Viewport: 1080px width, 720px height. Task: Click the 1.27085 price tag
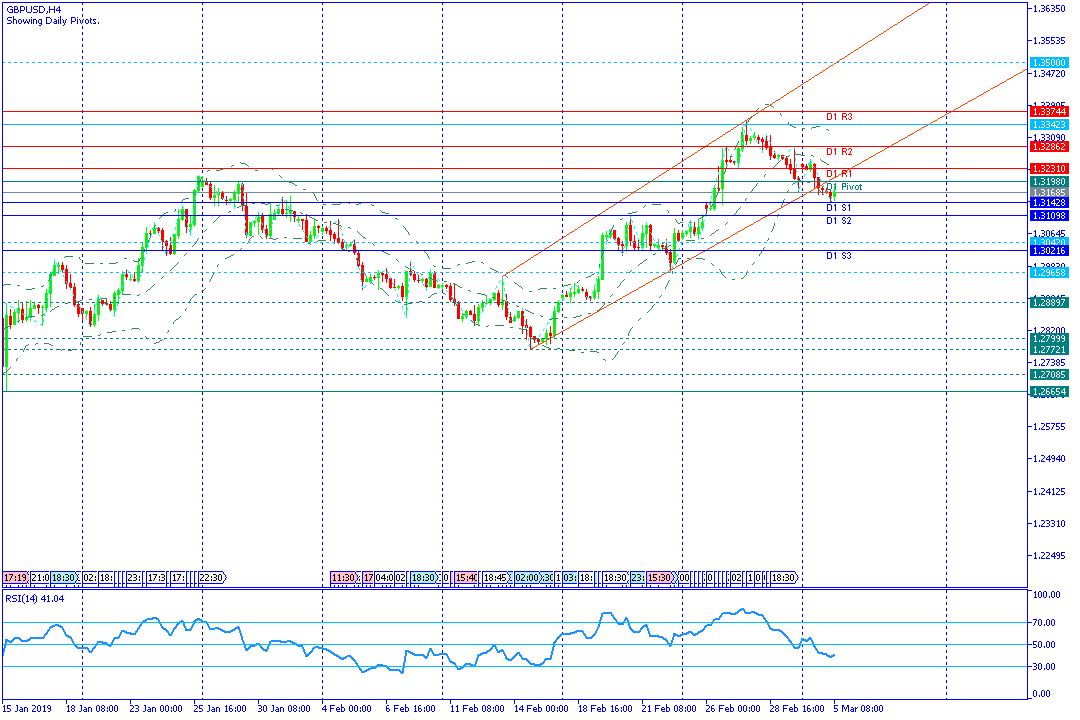1049,375
